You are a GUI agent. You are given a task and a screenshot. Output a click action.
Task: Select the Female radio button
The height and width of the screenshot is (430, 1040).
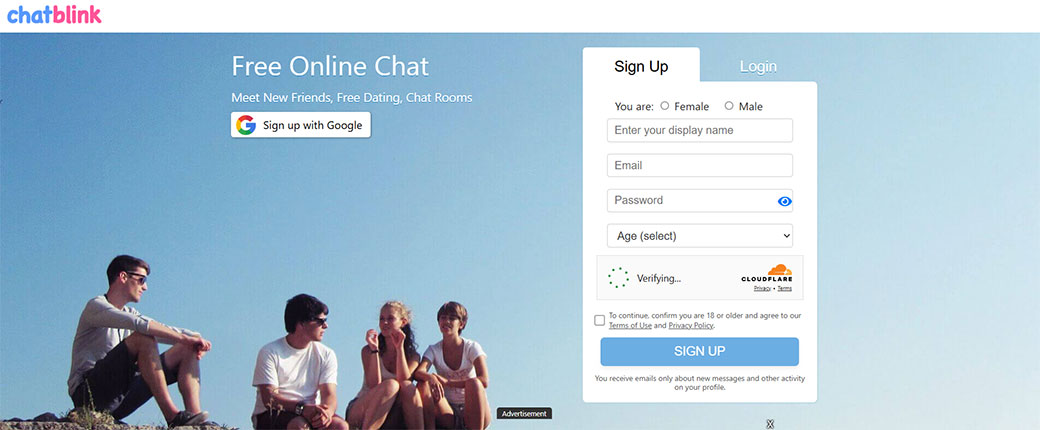tap(665, 106)
